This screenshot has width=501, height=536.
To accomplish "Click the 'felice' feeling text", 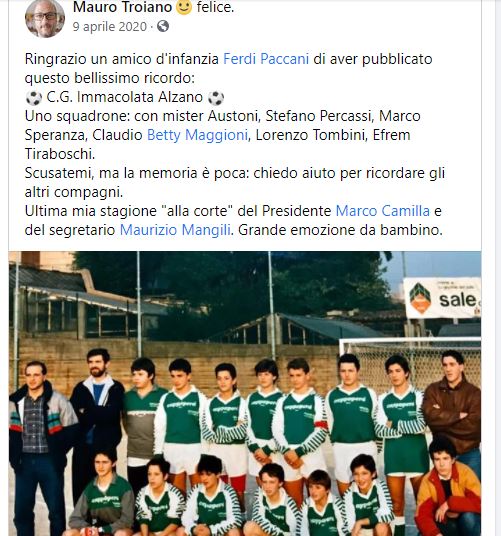I will click(x=215, y=7).
